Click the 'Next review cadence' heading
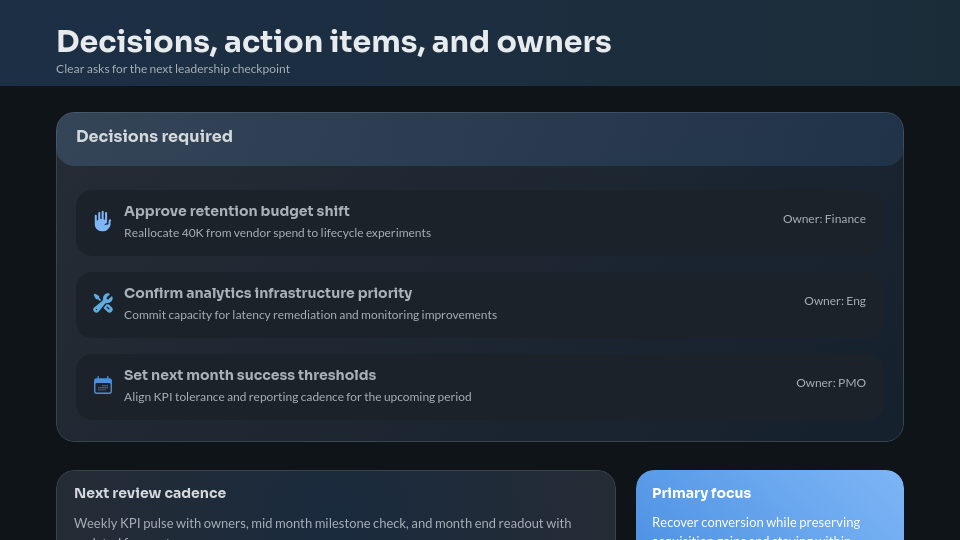 coord(150,493)
